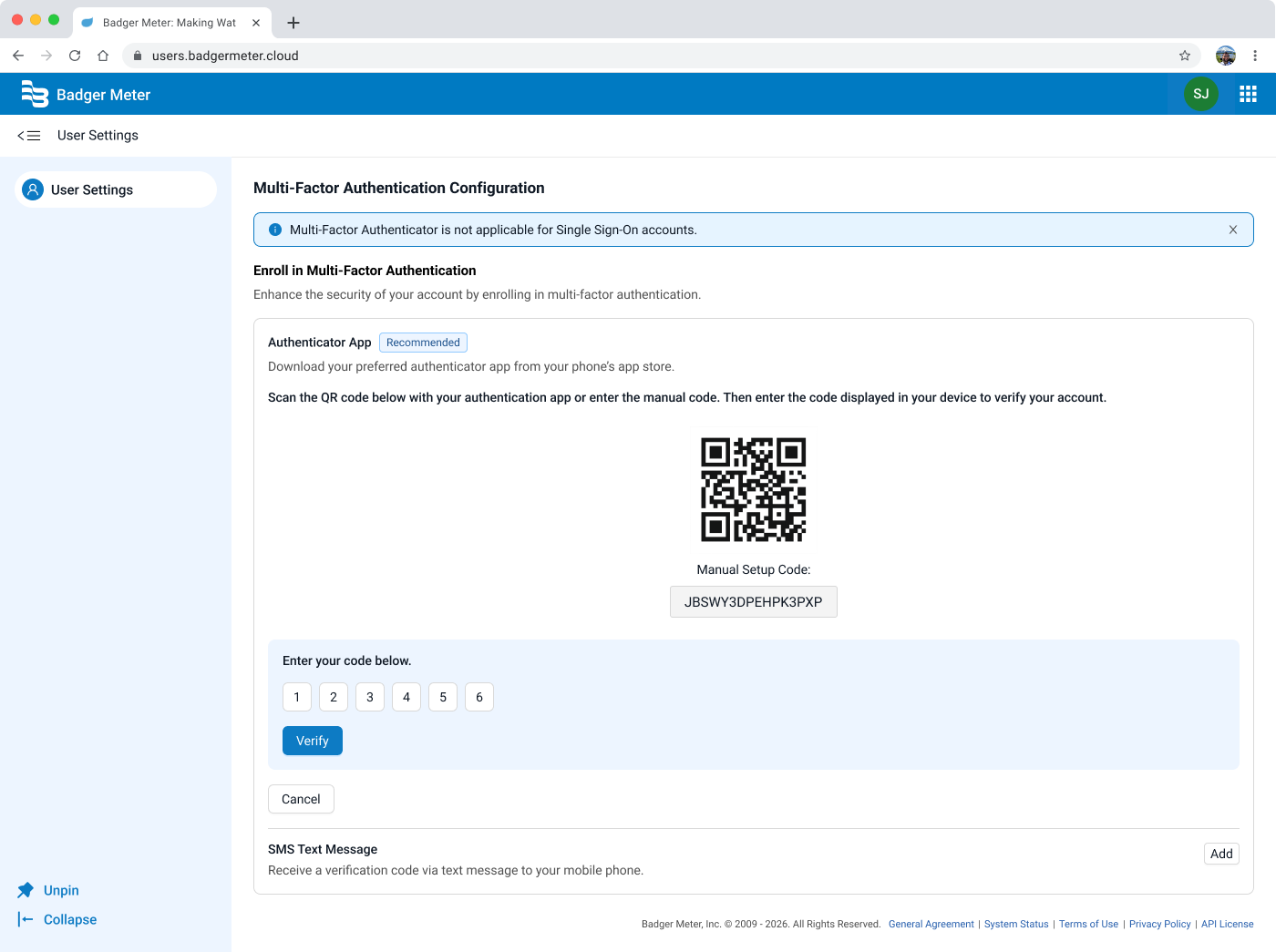This screenshot has width=1276, height=952.
Task: Click the SMS Text Message heading
Action: click(323, 849)
